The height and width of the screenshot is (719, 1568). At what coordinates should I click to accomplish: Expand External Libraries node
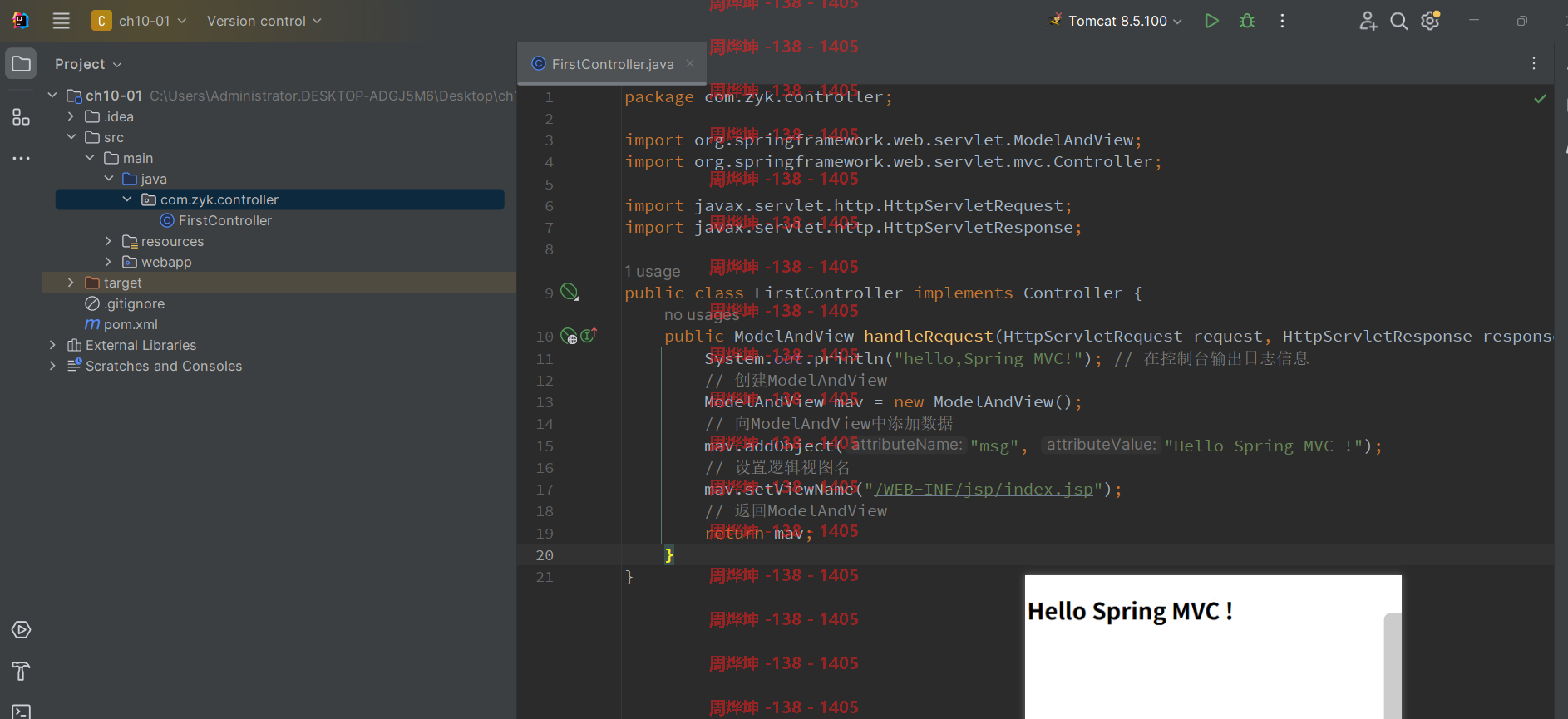tap(52, 345)
